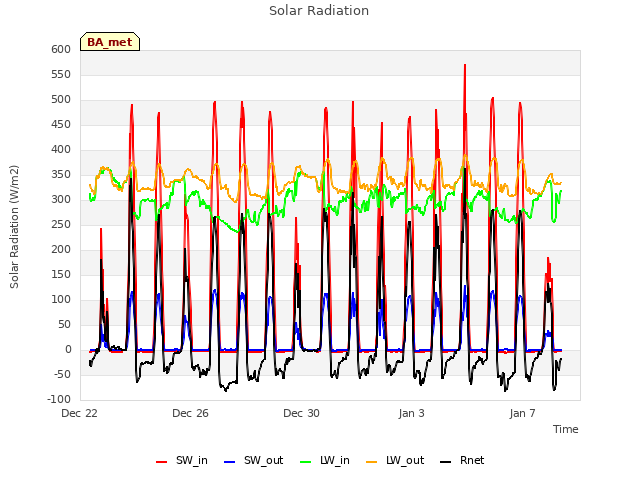This screenshot has width=640, height=480.
Task: Click the 450 y-axis tick label
Action: pyautogui.click(x=61, y=124)
